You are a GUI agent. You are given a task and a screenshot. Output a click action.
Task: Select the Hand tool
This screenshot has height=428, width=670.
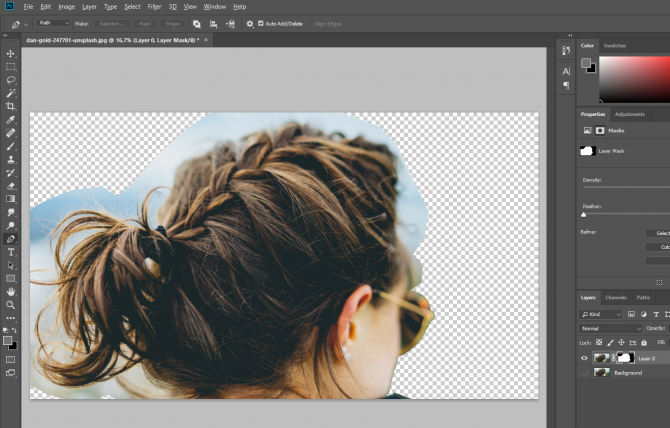(11, 291)
